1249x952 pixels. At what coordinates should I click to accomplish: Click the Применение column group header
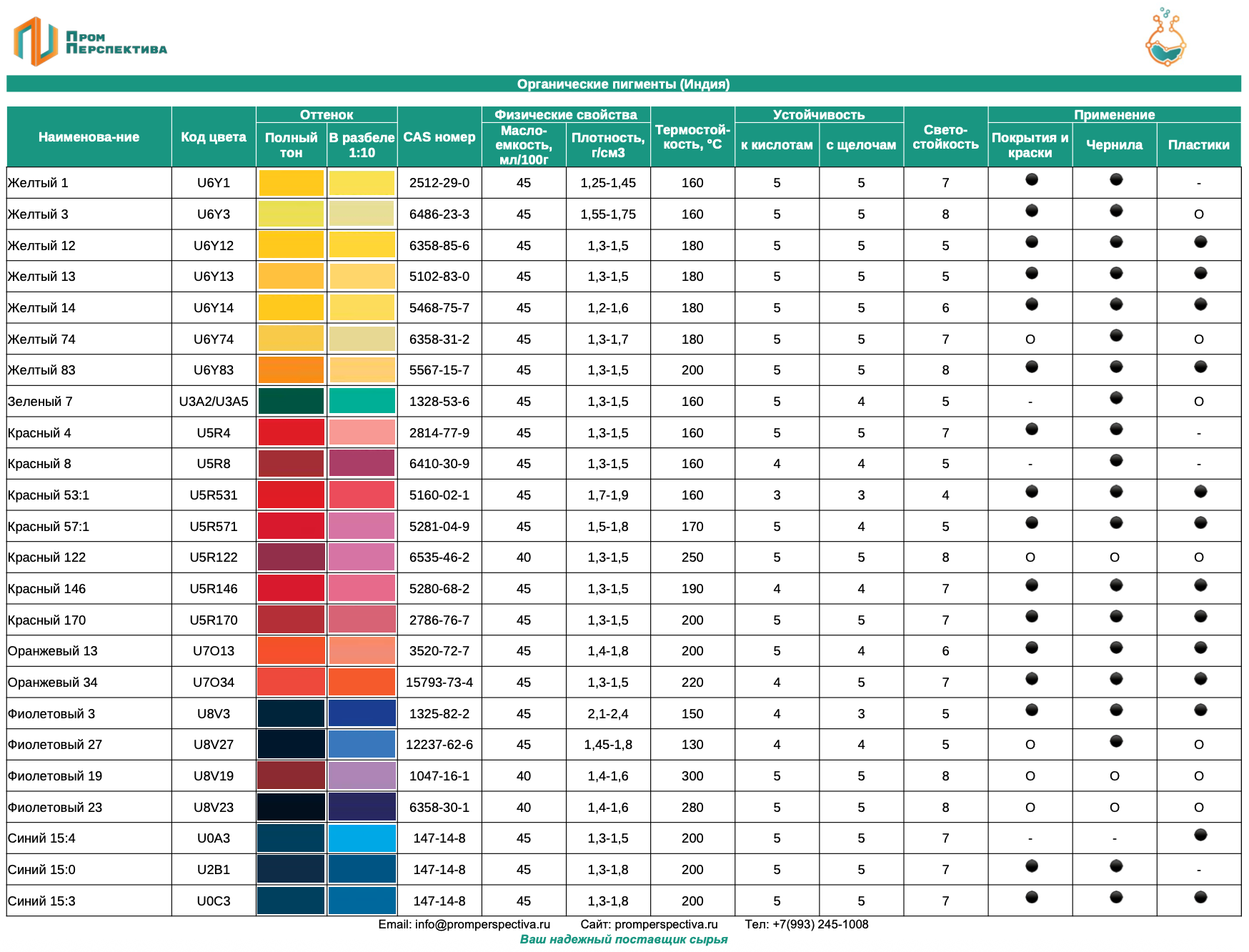click(1114, 114)
